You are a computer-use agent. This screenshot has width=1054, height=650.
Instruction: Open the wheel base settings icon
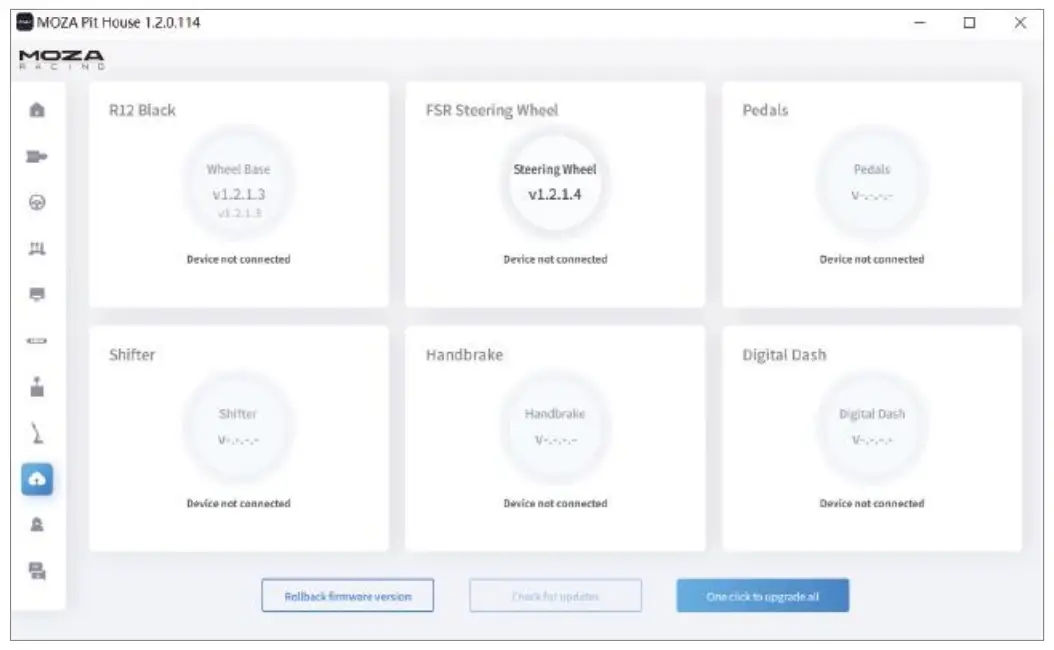coord(38,156)
